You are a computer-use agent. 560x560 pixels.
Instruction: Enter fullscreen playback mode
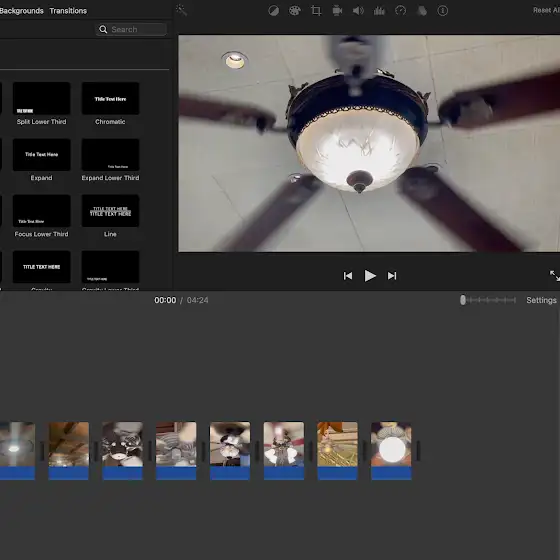(555, 276)
